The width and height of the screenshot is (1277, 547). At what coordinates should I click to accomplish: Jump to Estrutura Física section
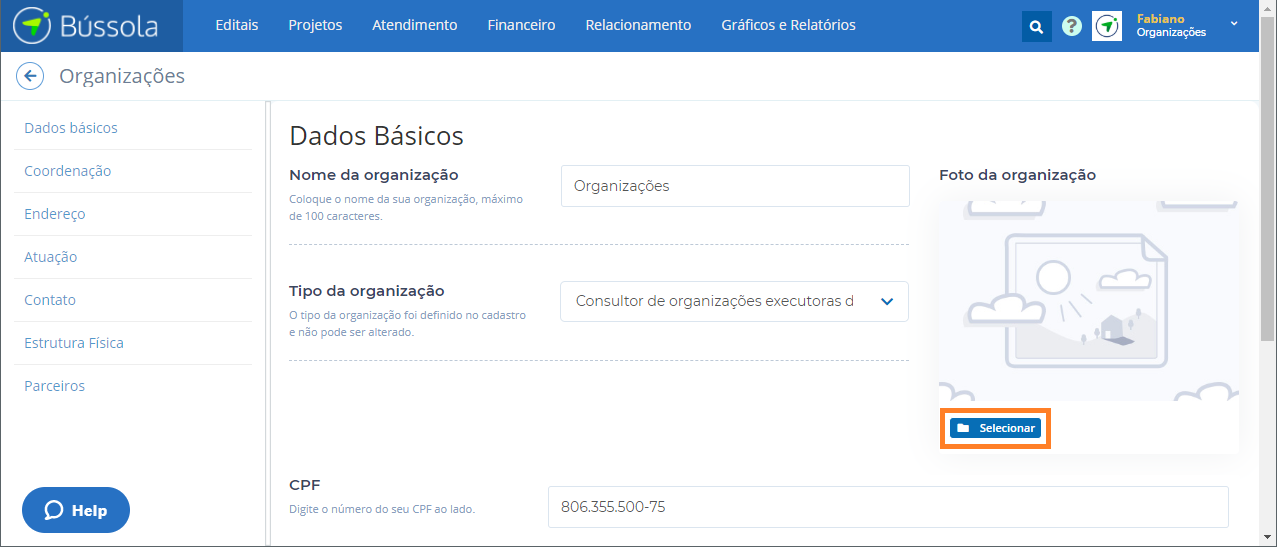tap(74, 343)
